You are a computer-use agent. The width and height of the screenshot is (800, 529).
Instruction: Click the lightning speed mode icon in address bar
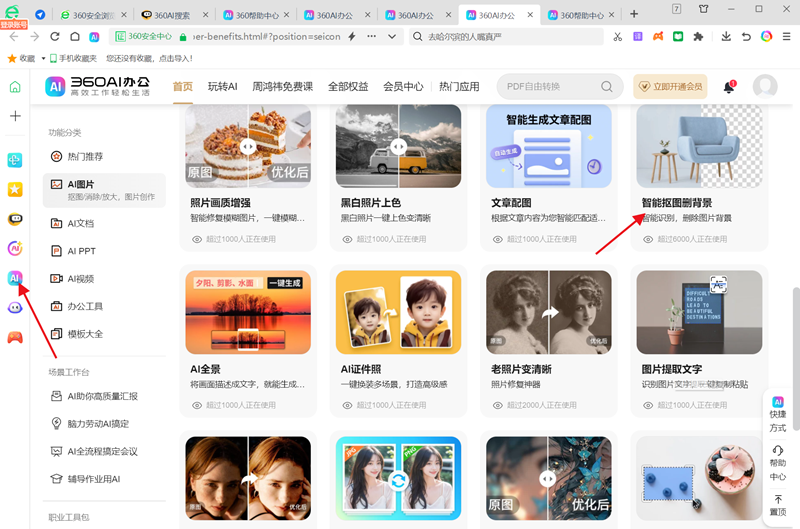point(352,36)
